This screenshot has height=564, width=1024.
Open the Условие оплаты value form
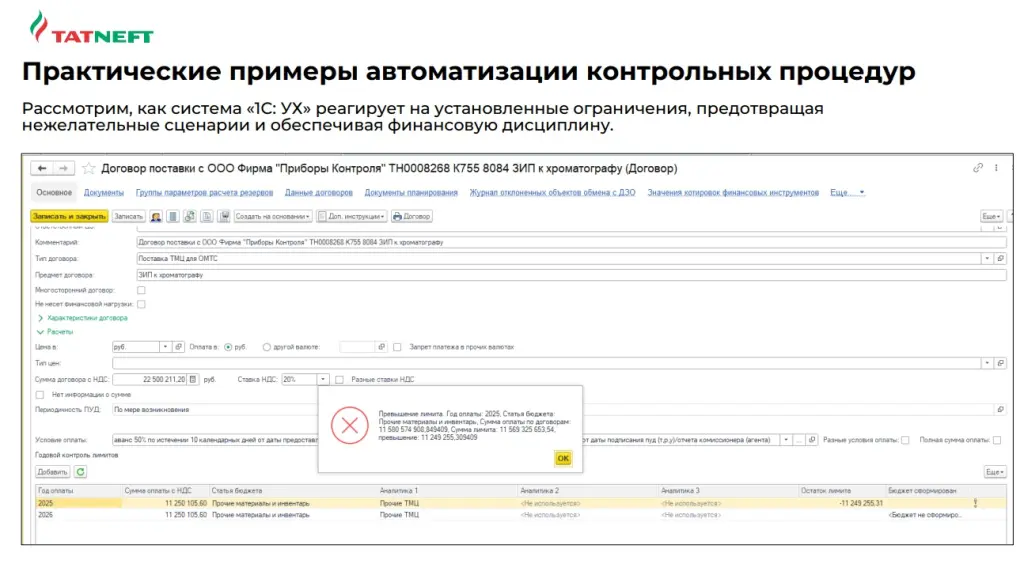[x=812, y=440]
